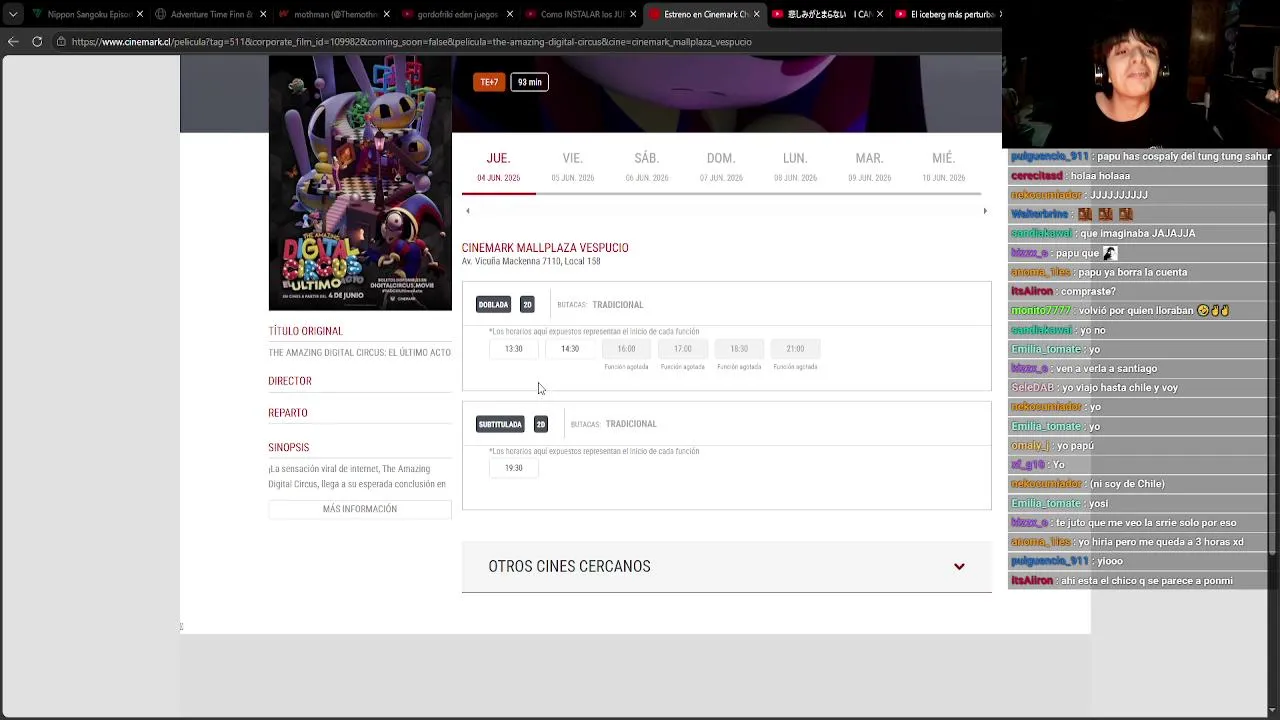The height and width of the screenshot is (720, 1280).
Task: Click the TÍTULO ORIGINAL heading
Action: point(306,331)
